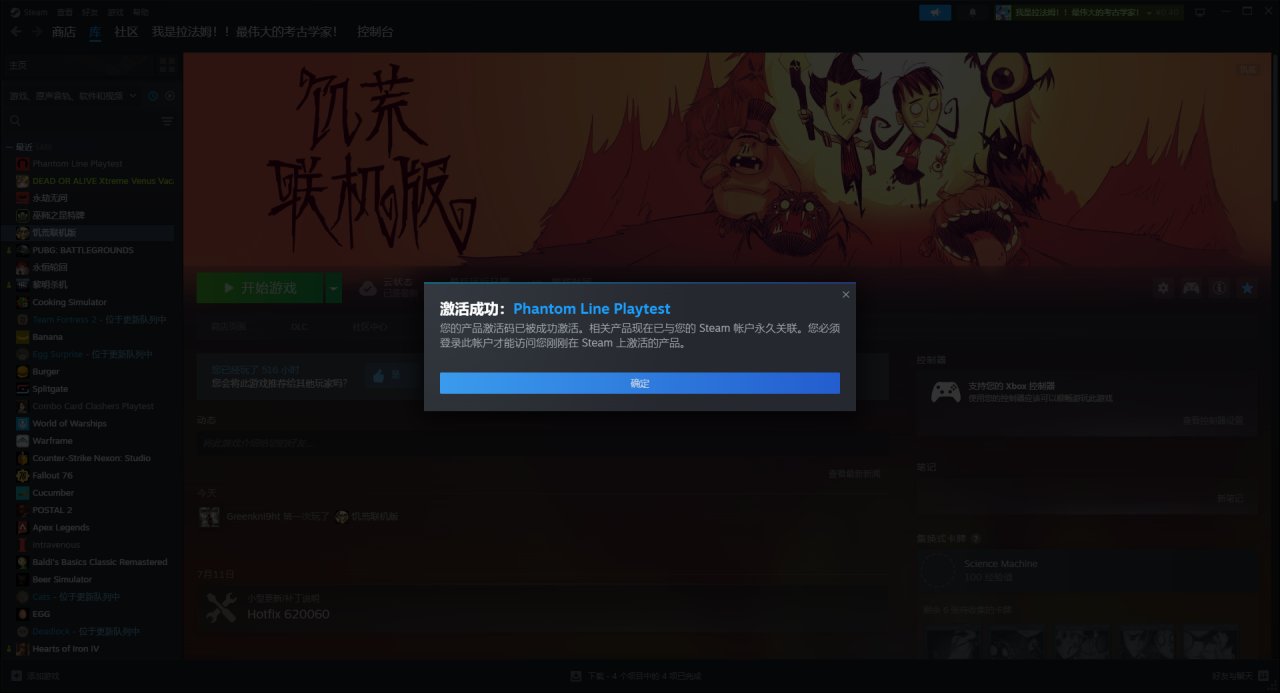Screen dimensions: 1280x693
Task: Open the game info icon
Action: tap(1219, 288)
